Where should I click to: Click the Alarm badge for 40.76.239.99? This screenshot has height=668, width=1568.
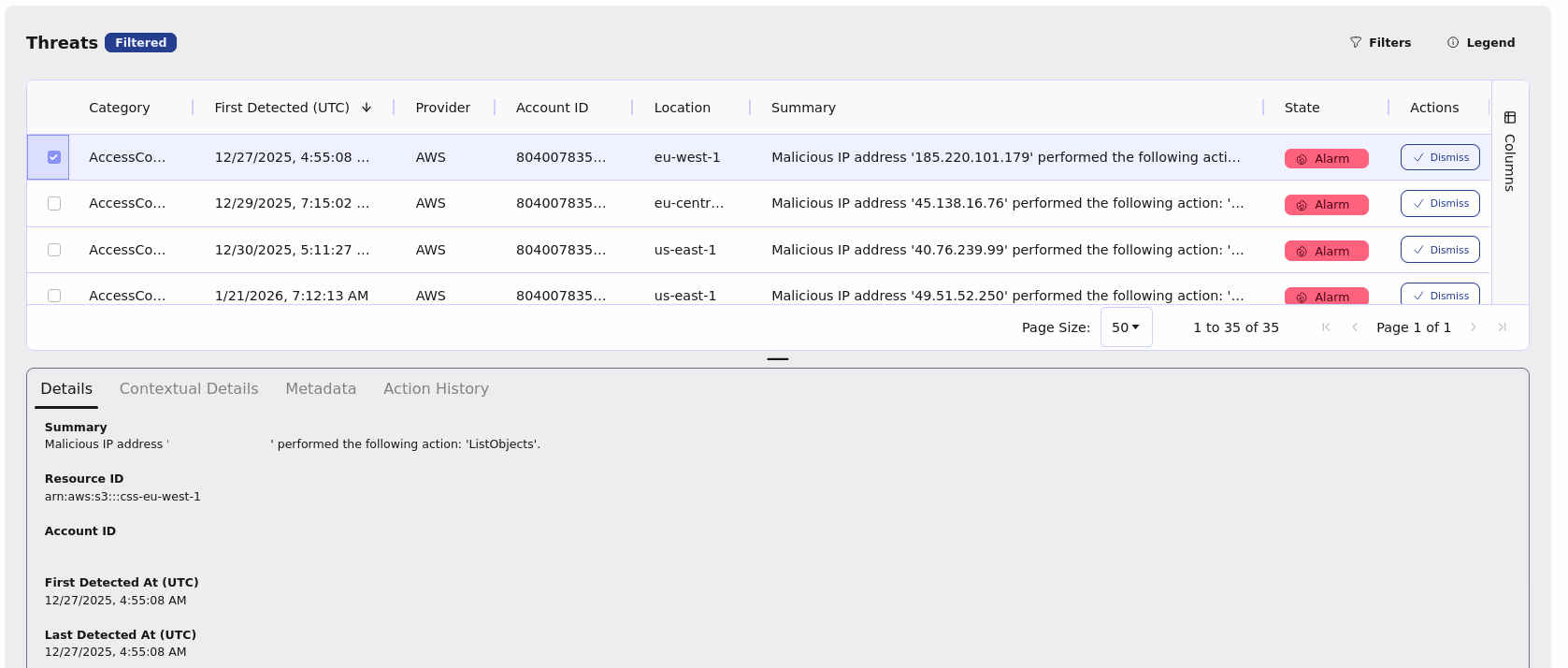(x=1325, y=251)
